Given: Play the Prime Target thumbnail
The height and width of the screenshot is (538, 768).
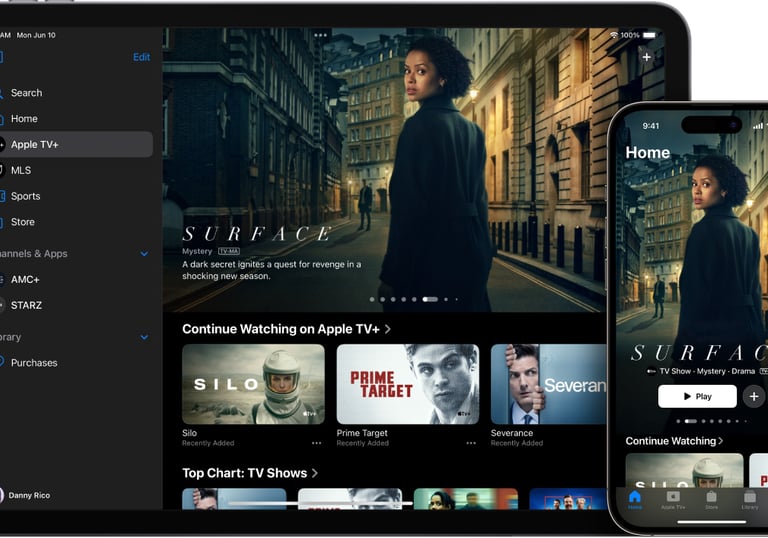Looking at the screenshot, I should pos(408,384).
